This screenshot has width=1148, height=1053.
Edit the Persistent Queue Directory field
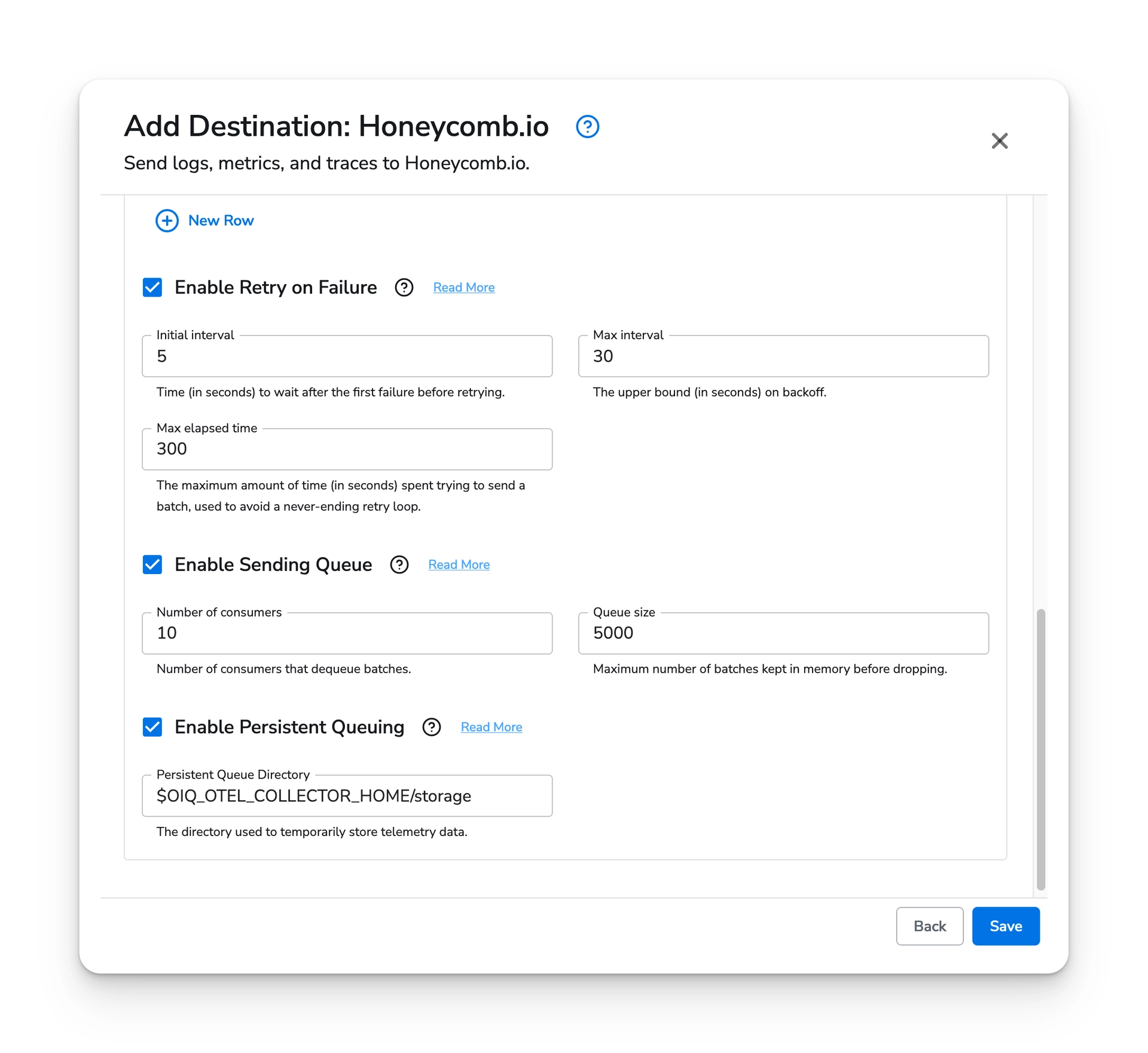coord(347,796)
